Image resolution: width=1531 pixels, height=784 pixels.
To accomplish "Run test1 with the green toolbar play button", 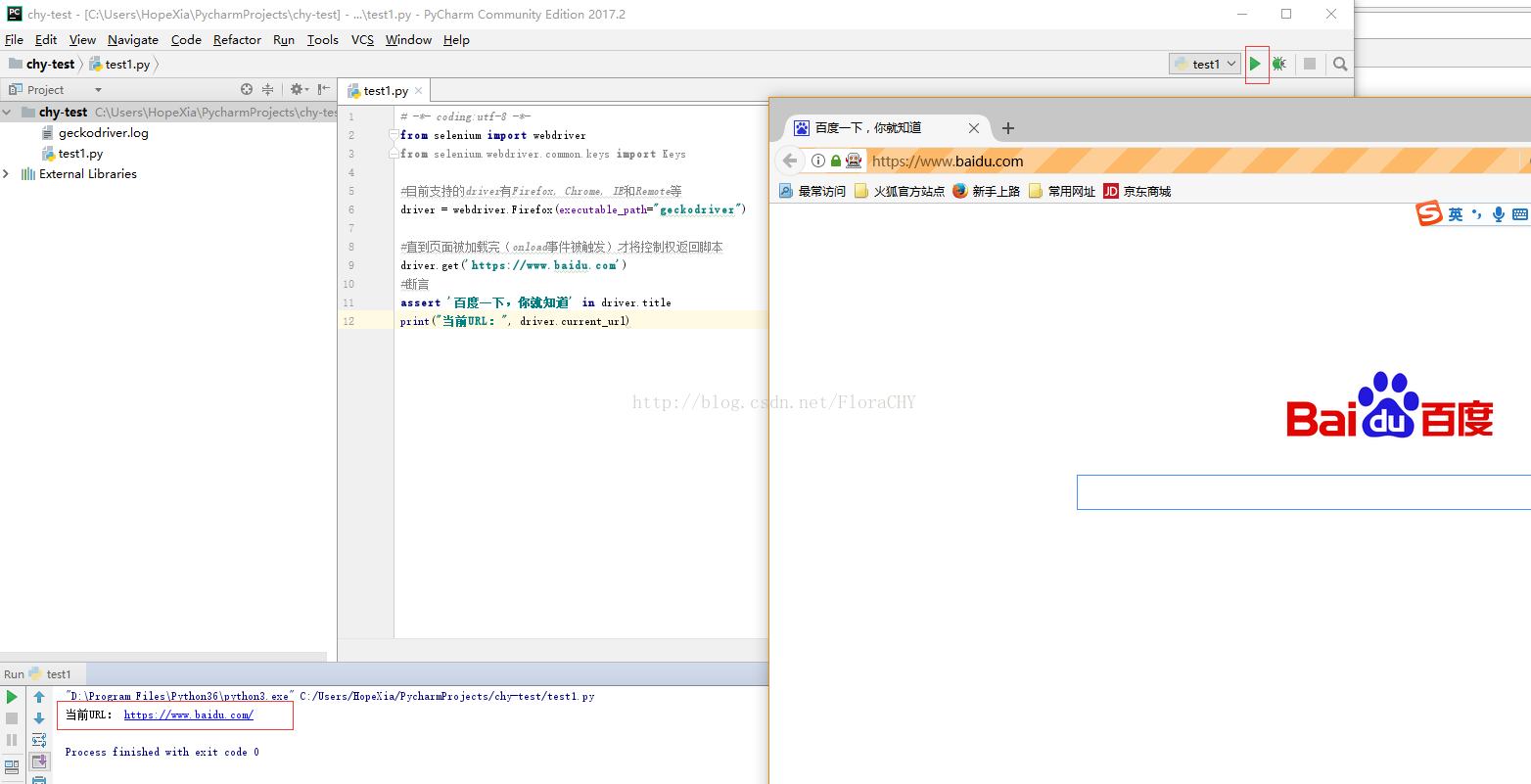I will point(1255,64).
